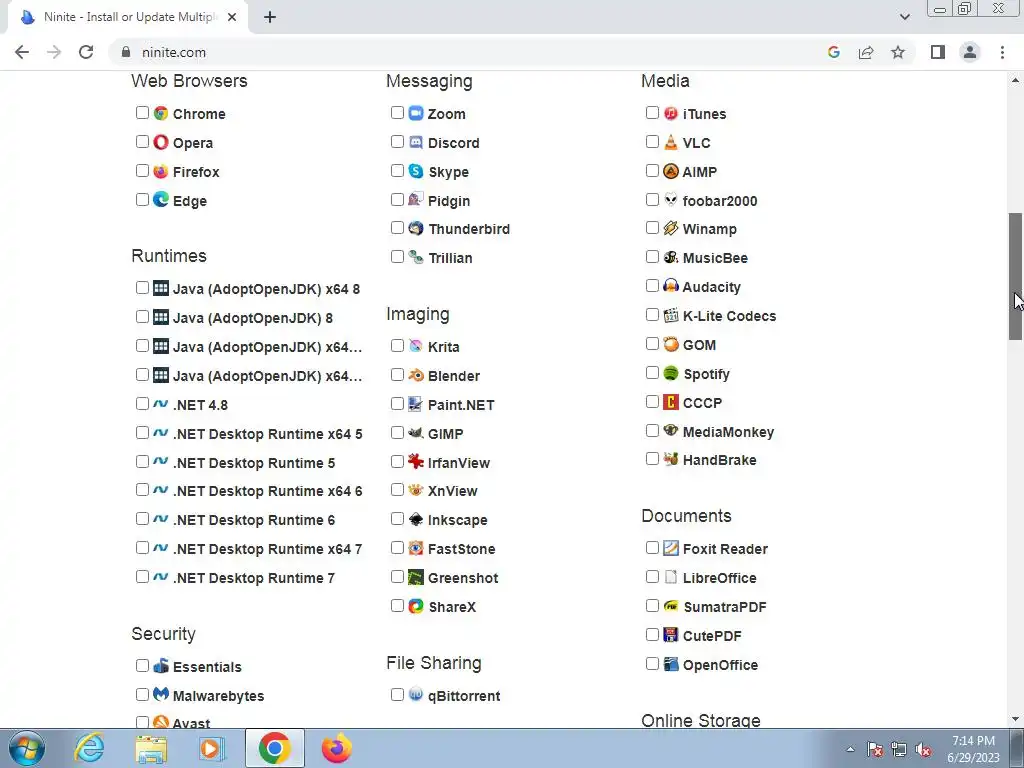Click the Discord icon

click(416, 142)
